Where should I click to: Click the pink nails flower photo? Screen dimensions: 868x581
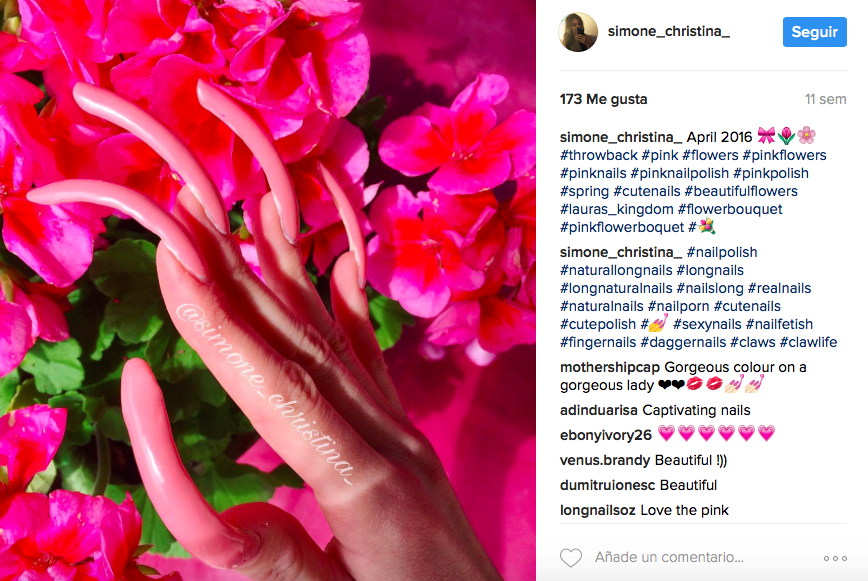268,290
